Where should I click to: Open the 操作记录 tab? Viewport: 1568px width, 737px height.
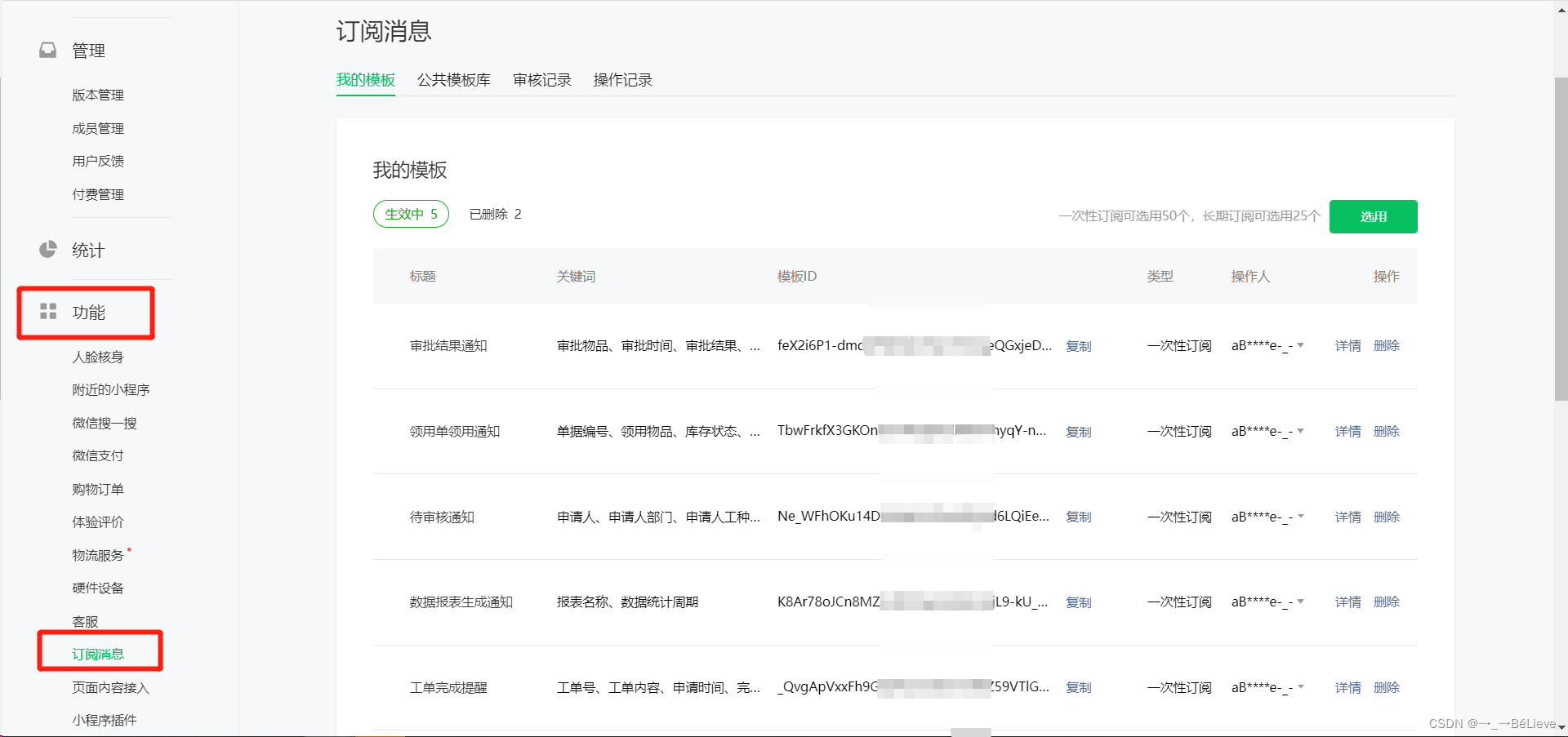(623, 80)
